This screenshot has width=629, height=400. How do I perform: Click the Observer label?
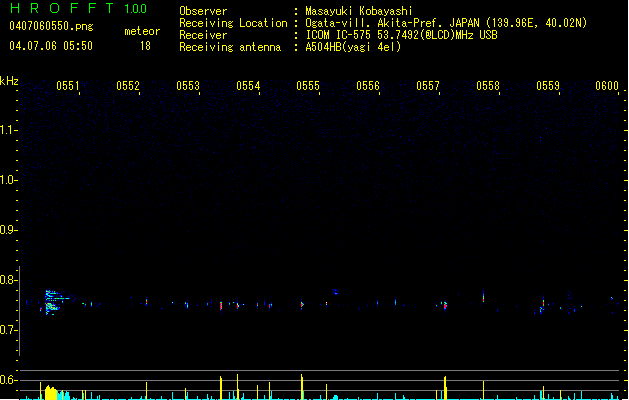click(203, 11)
